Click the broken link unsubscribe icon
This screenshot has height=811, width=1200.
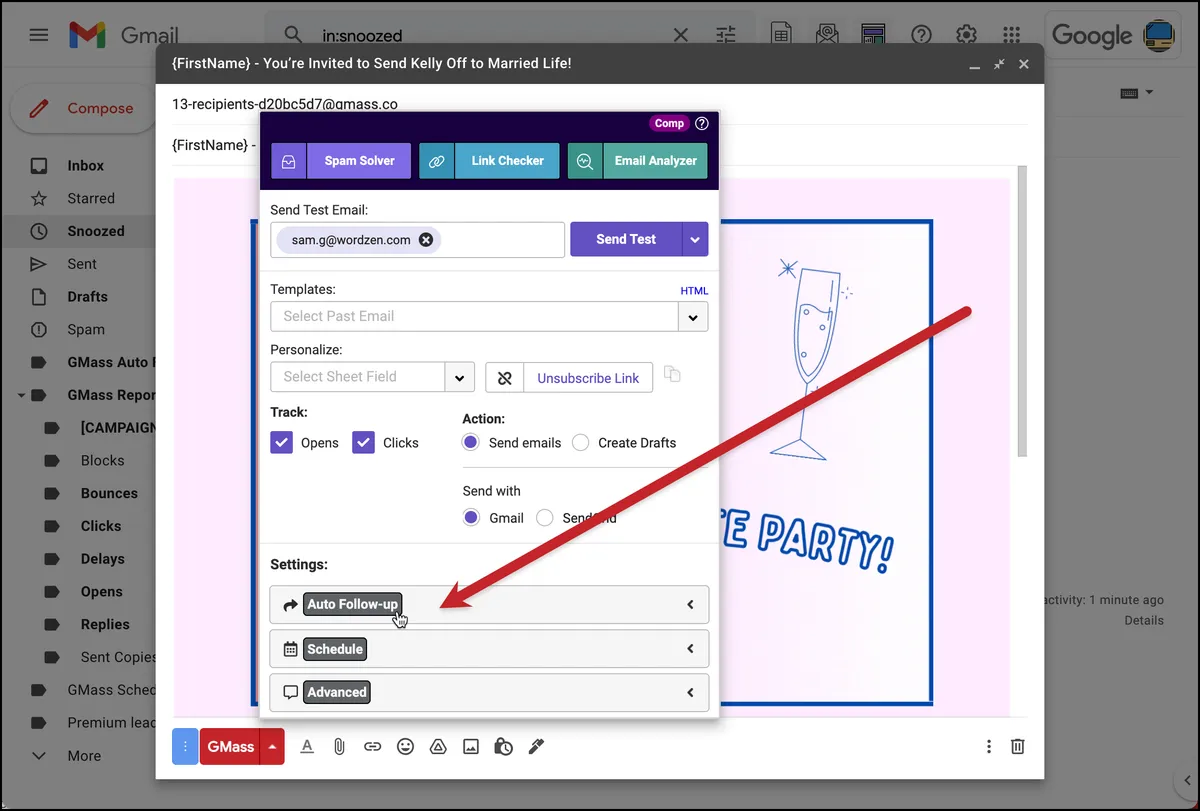[504, 378]
